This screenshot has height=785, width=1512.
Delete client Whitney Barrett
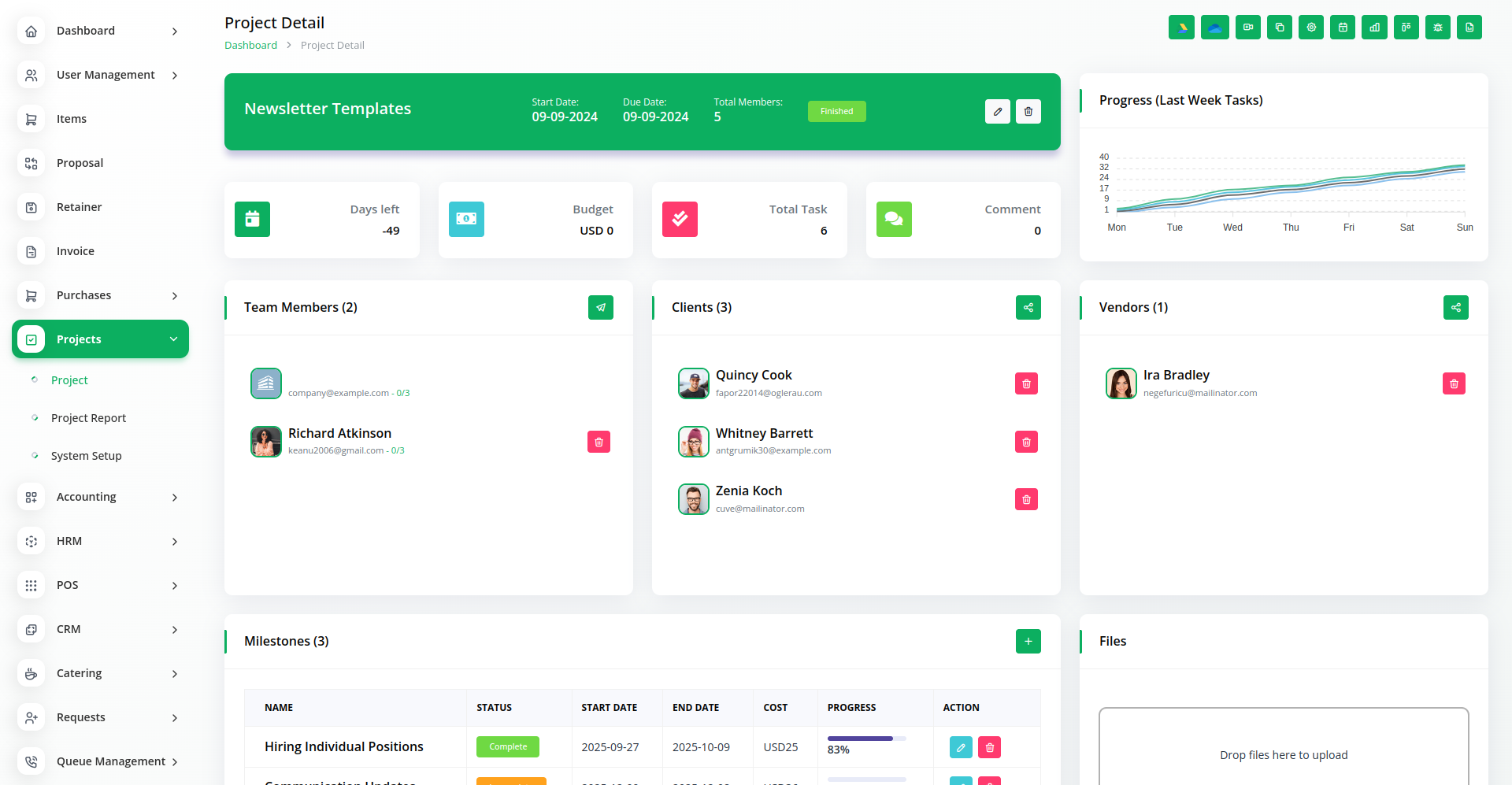pyautogui.click(x=1026, y=442)
